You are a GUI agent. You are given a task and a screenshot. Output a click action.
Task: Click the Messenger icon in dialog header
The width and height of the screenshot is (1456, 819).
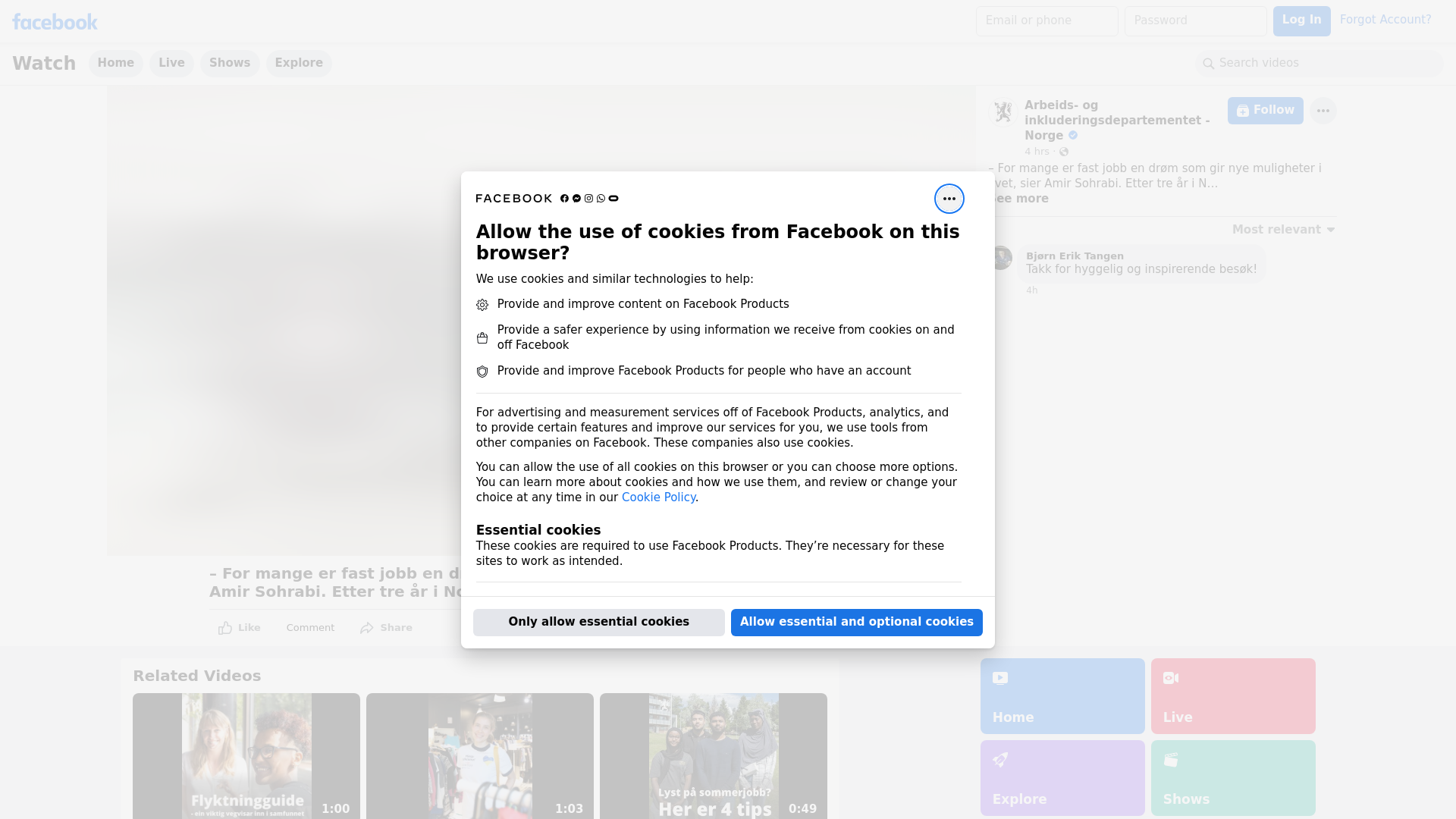coord(576,199)
